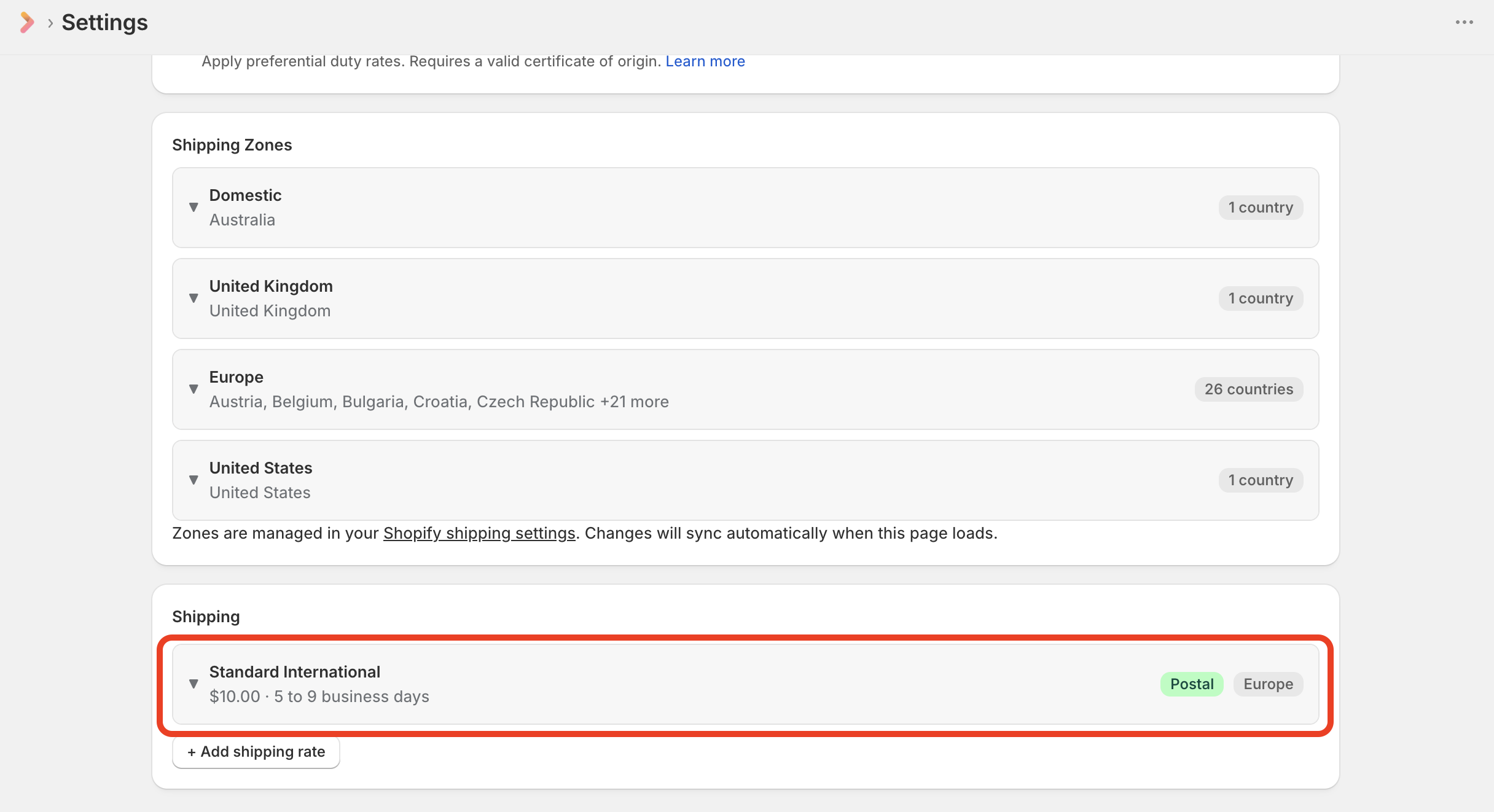Click Domestic zone's 1 country badge
The width and height of the screenshot is (1494, 812).
click(1261, 208)
